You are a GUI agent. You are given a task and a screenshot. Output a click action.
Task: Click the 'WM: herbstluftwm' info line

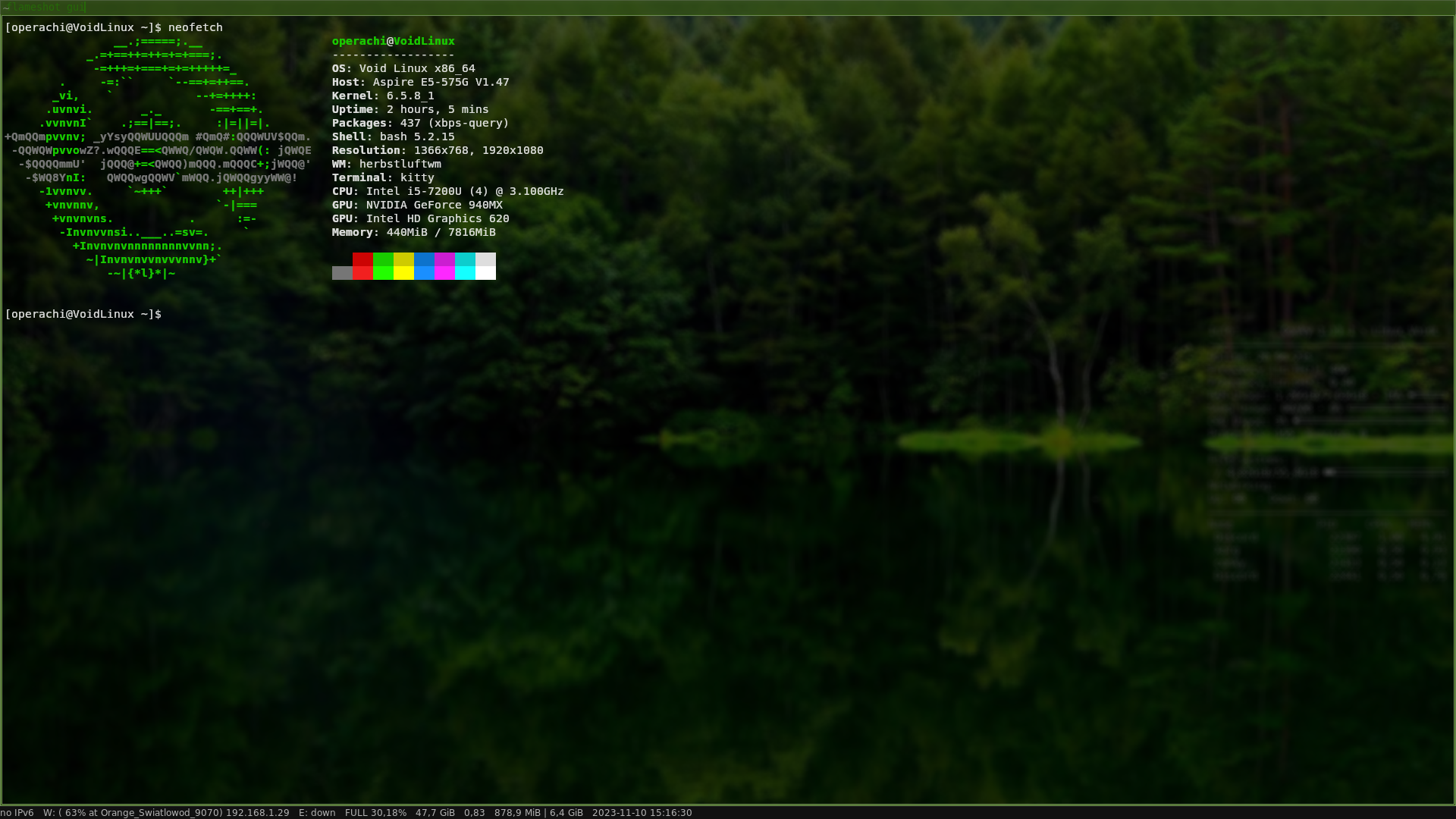pyautogui.click(x=386, y=164)
